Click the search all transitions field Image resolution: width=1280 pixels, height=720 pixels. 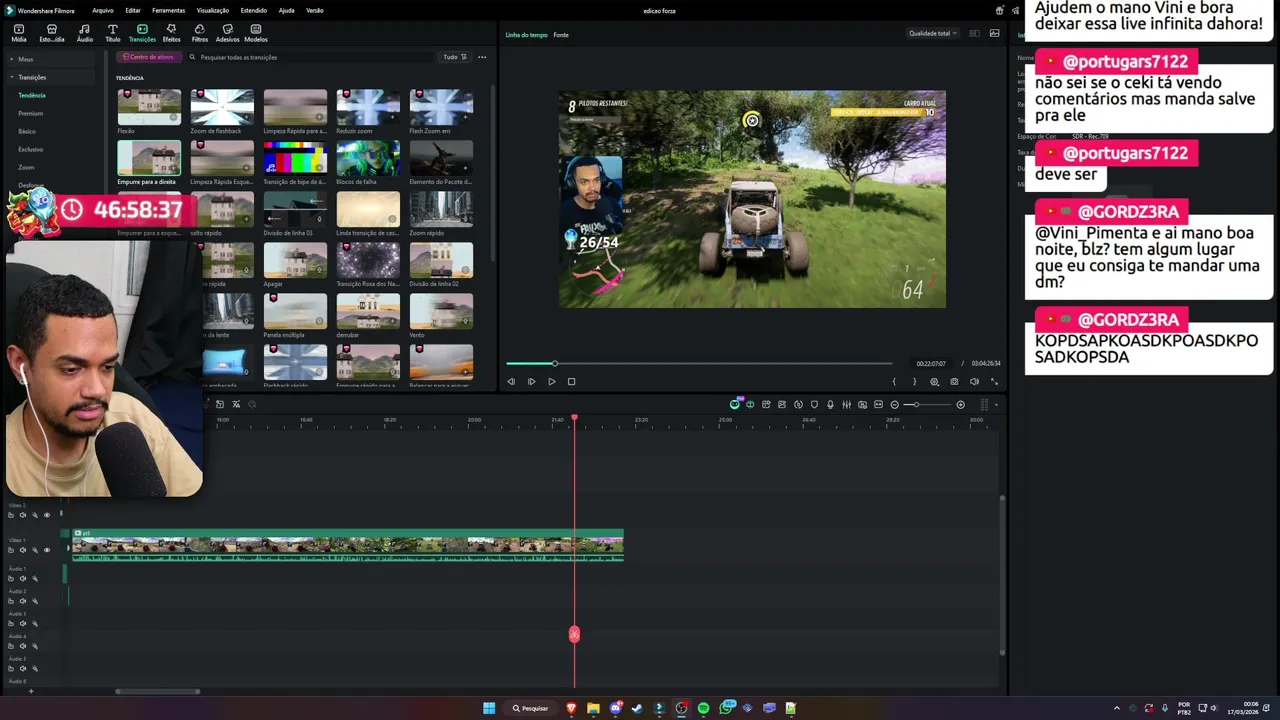pyautogui.click(x=310, y=57)
